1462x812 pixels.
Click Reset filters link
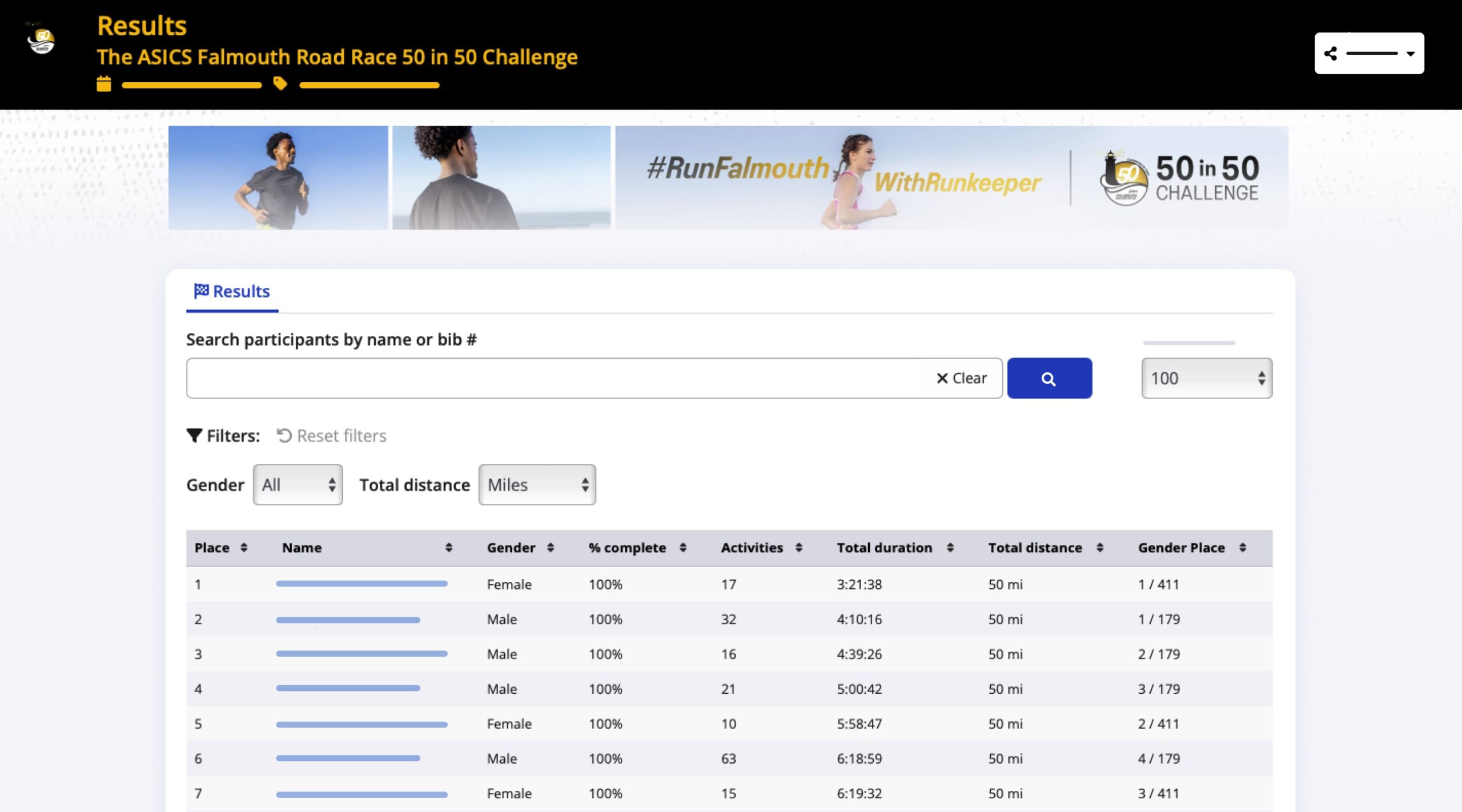tap(332, 436)
